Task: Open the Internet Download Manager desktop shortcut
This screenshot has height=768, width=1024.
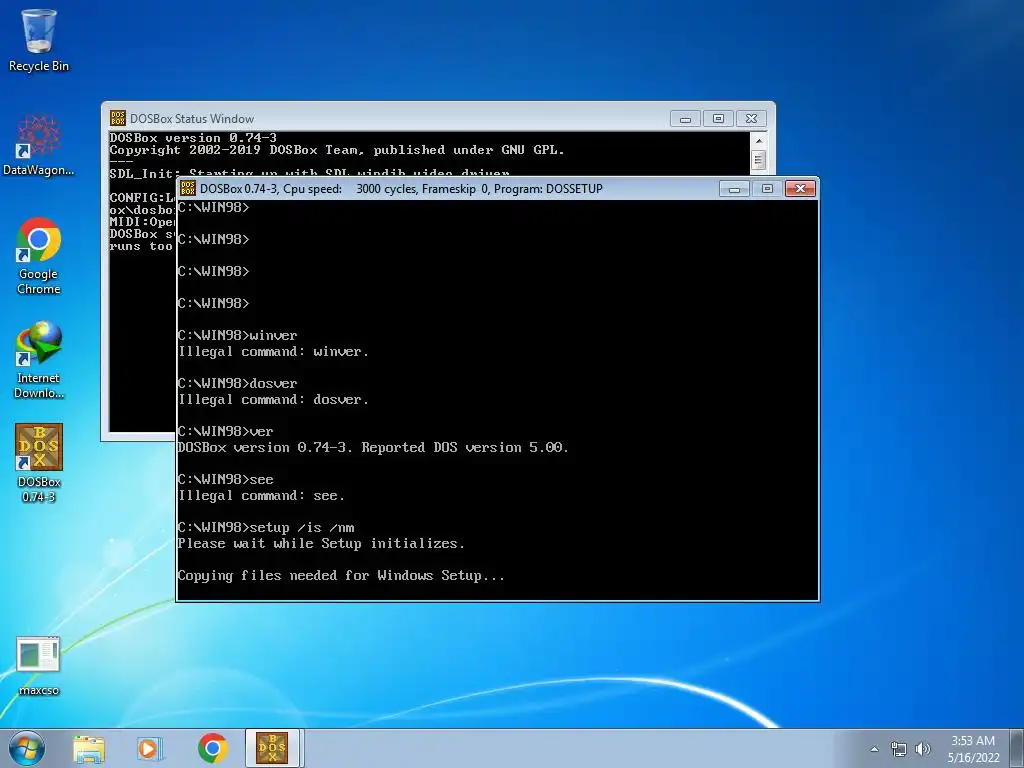Action: tap(39, 359)
